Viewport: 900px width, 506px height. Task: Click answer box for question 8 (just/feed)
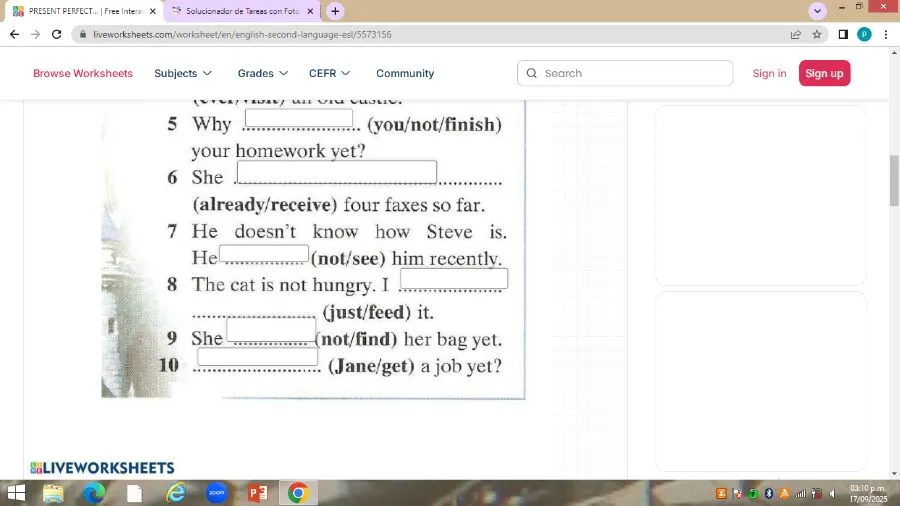point(454,279)
